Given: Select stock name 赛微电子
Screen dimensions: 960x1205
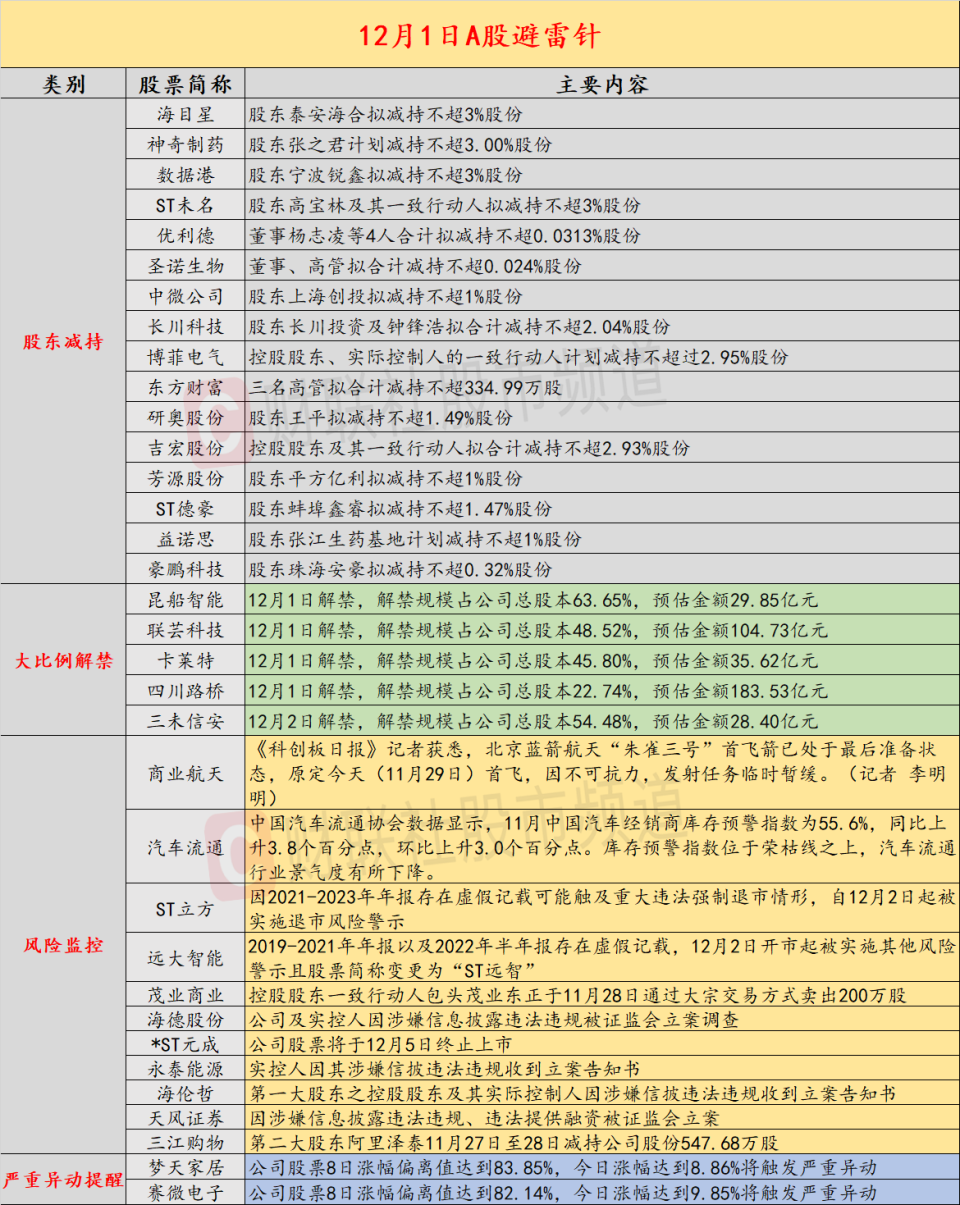Looking at the screenshot, I should [185, 1191].
